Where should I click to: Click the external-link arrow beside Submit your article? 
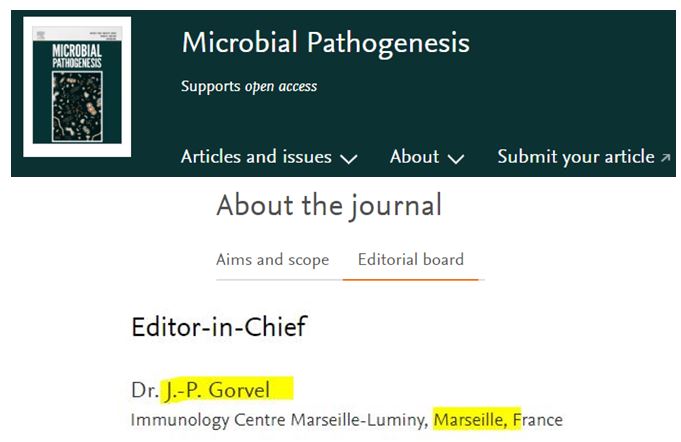click(664, 157)
